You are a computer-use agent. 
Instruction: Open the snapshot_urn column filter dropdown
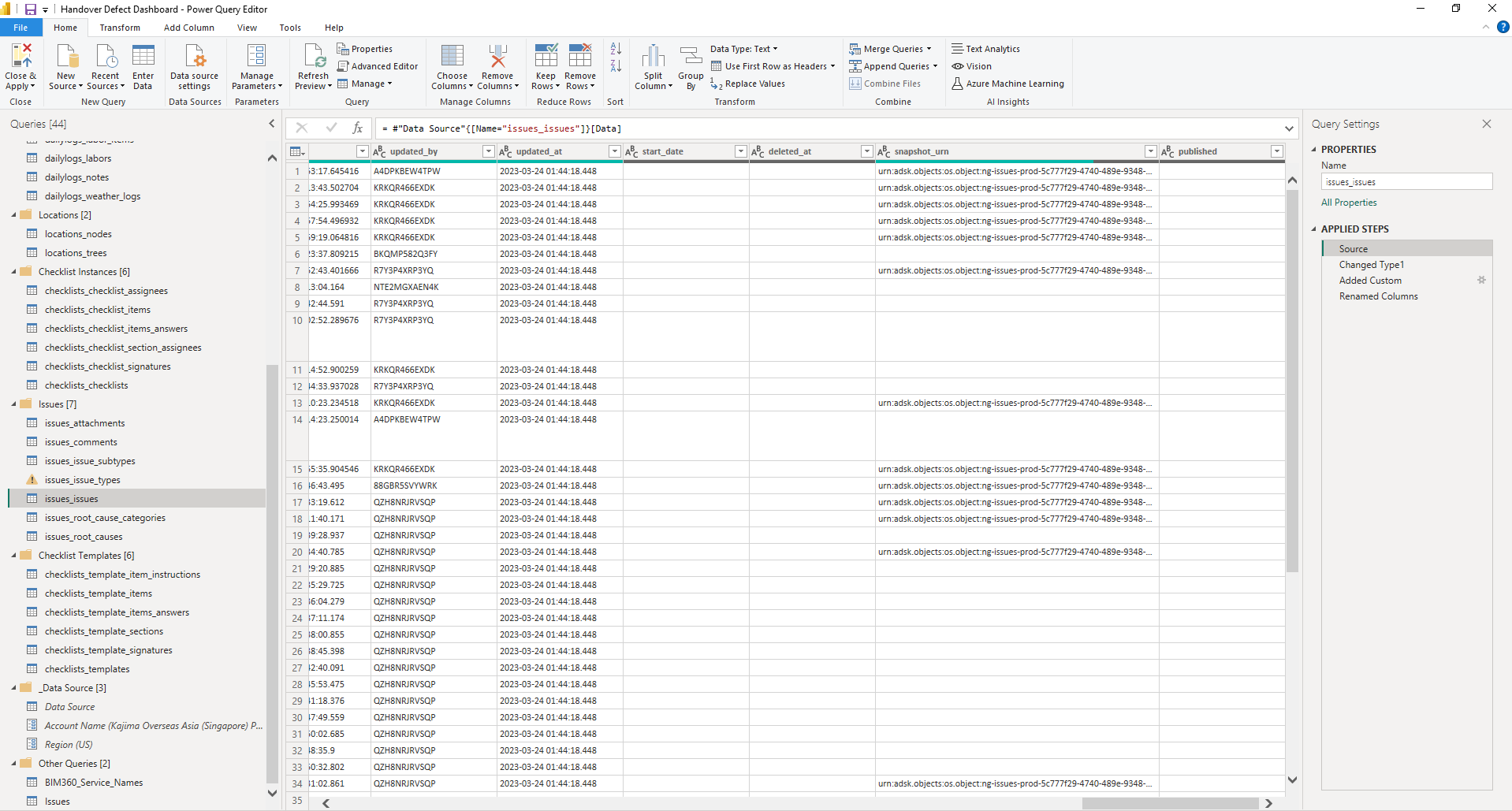click(1150, 151)
